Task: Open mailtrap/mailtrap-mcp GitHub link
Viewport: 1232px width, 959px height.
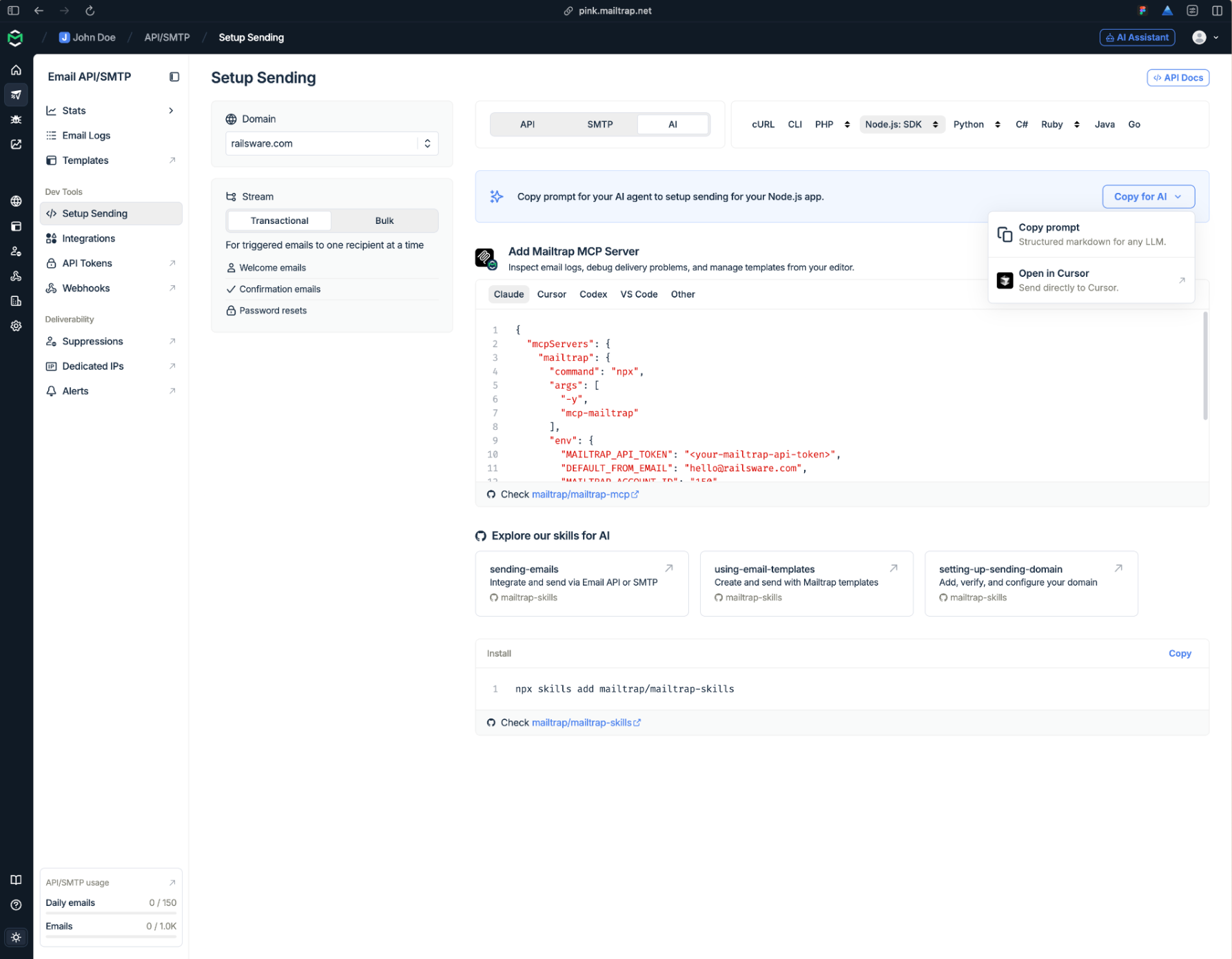Action: 585,495
